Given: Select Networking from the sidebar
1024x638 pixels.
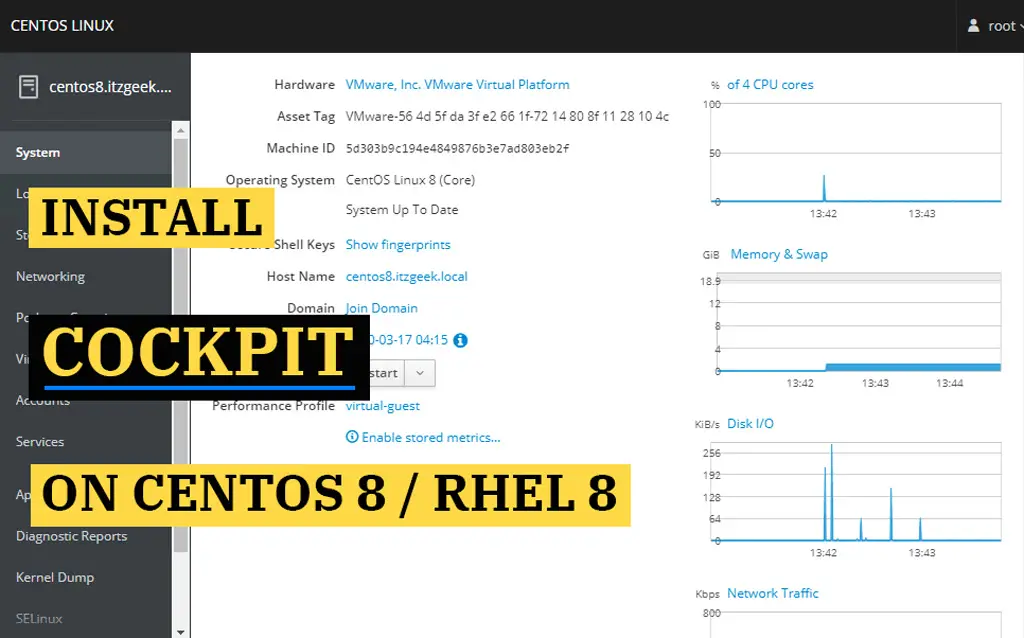Looking at the screenshot, I should [52, 276].
